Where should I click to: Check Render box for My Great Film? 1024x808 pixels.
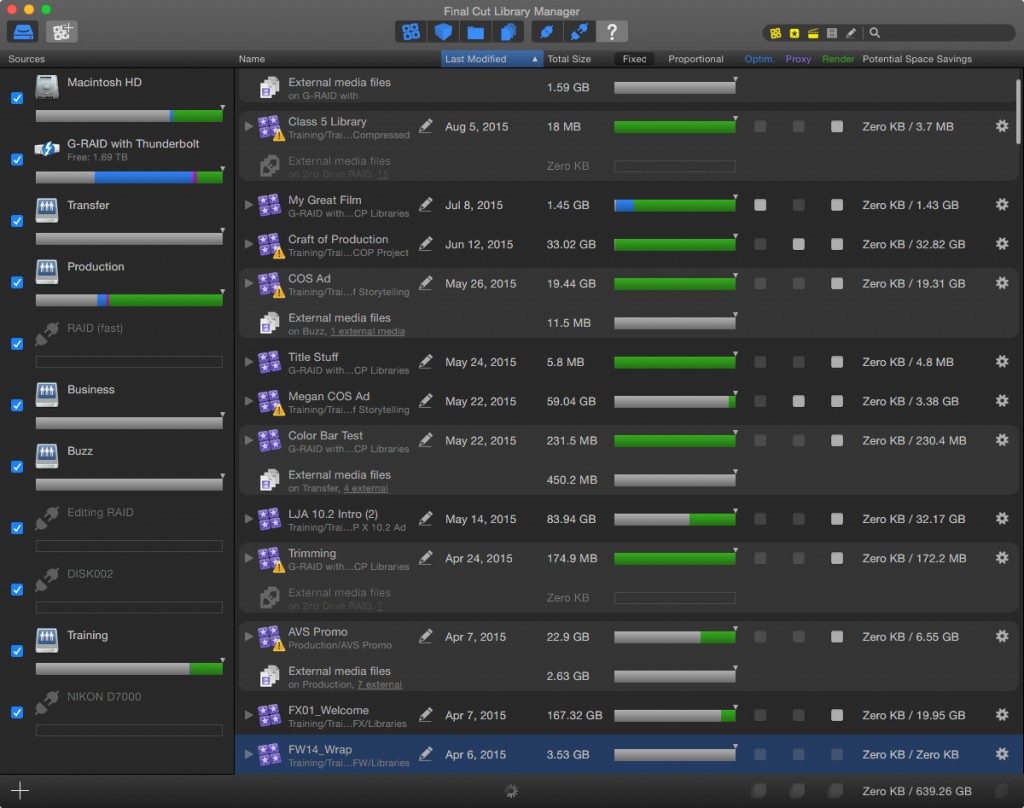837,205
